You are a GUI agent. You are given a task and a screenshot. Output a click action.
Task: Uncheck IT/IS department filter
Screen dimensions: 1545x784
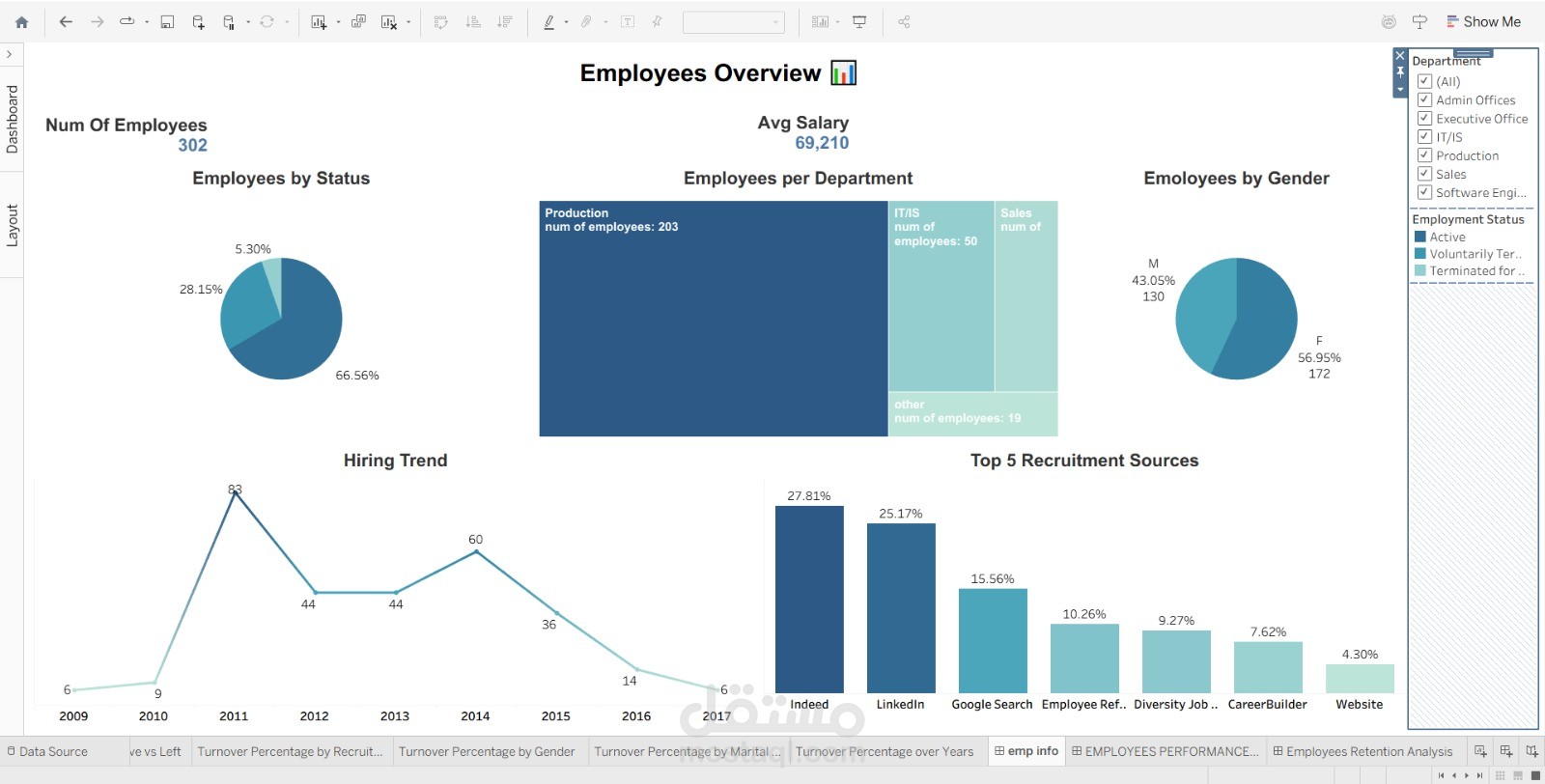pyautogui.click(x=1424, y=136)
